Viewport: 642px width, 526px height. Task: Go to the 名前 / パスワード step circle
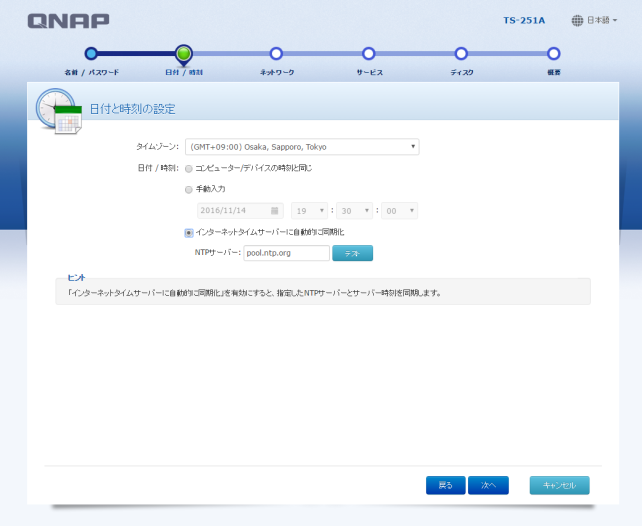tap(91, 53)
